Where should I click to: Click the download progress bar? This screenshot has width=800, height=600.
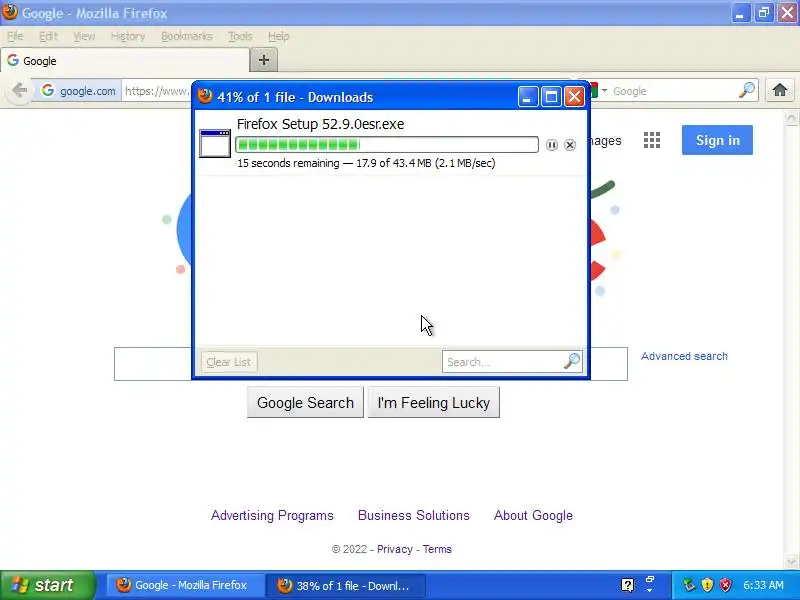[387, 144]
